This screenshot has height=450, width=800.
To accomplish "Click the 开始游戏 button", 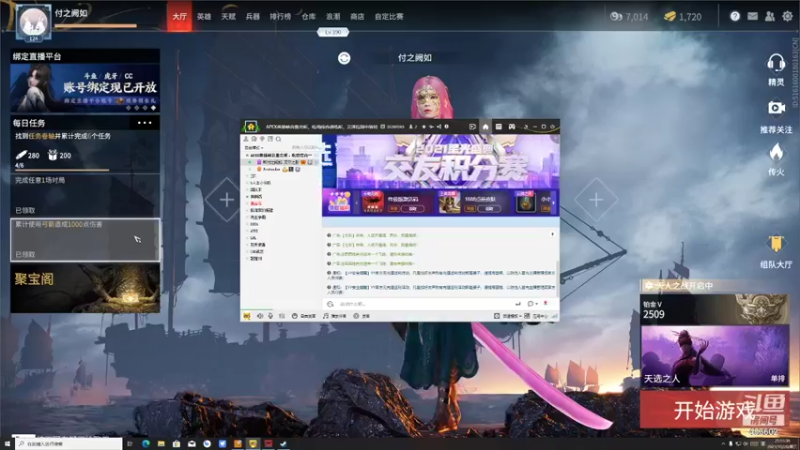I will tap(714, 409).
